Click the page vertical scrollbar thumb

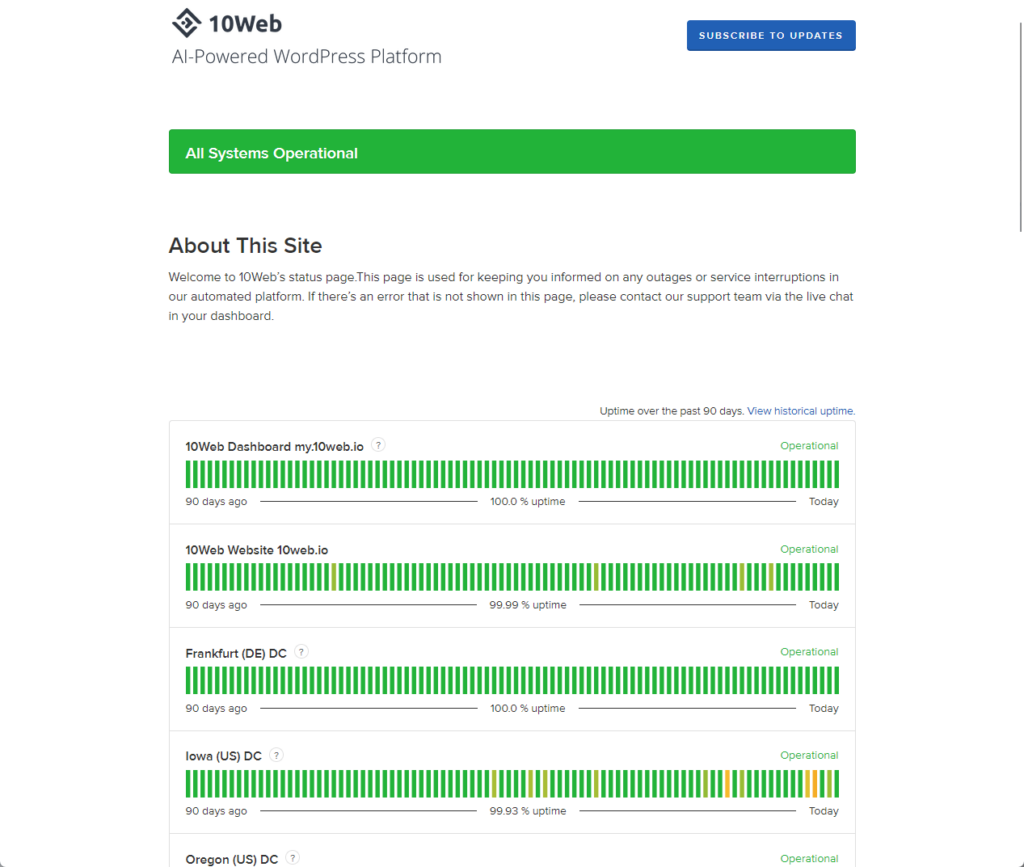(1021, 127)
